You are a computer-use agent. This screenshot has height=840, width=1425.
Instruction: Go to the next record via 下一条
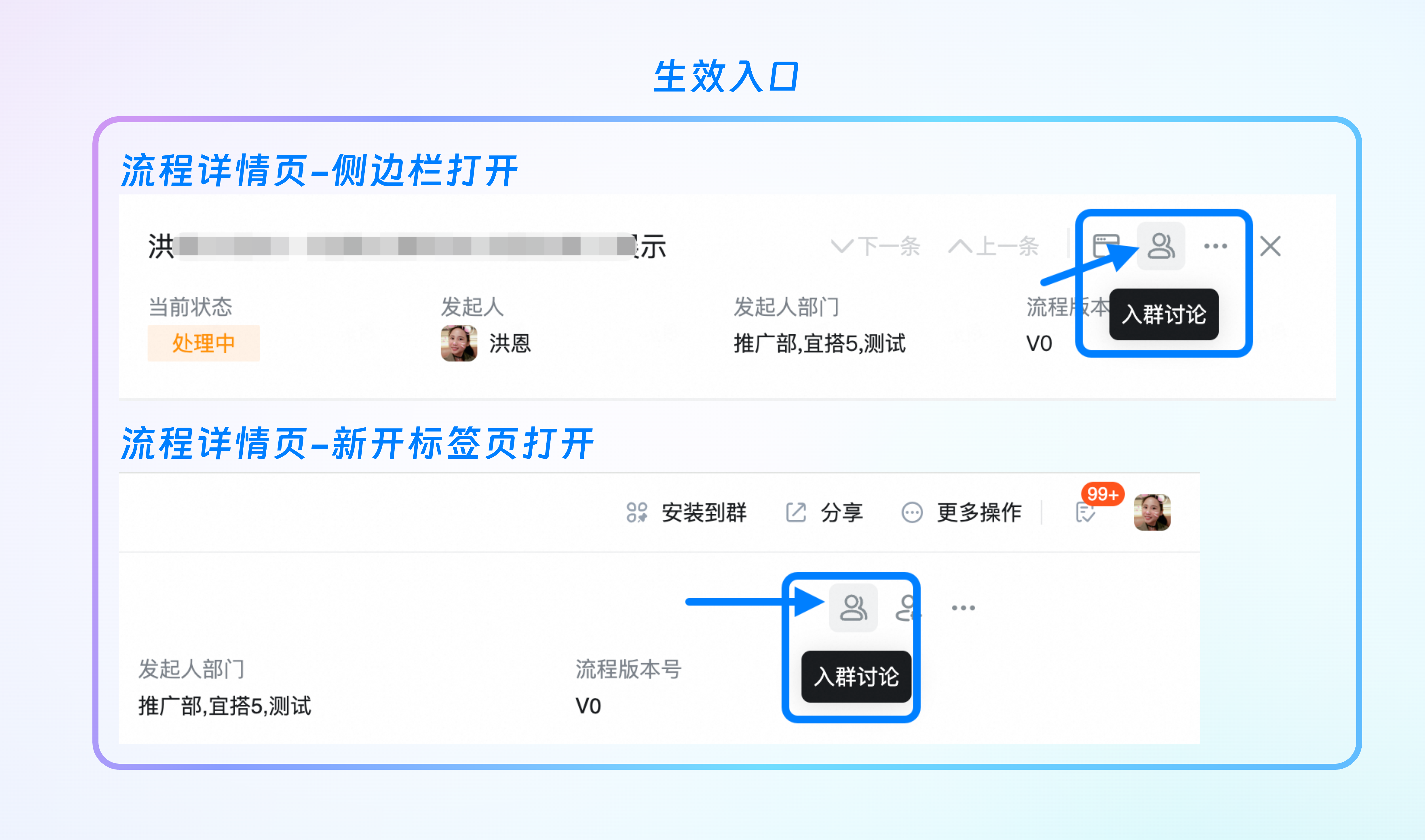coord(875,246)
